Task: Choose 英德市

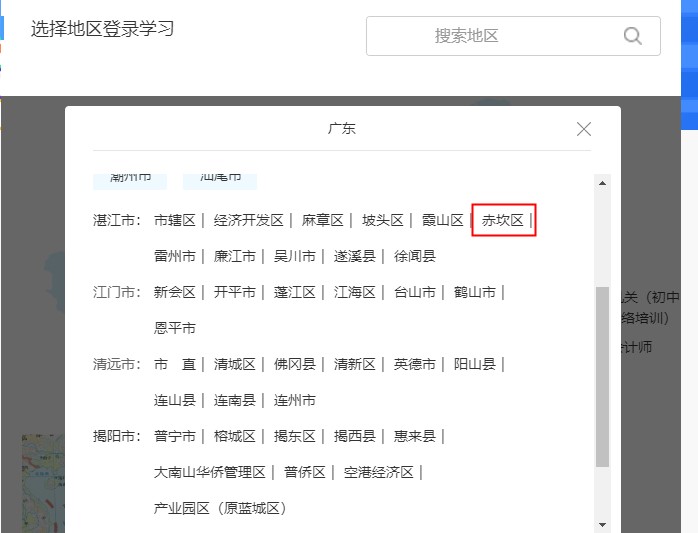Action: coord(414,364)
